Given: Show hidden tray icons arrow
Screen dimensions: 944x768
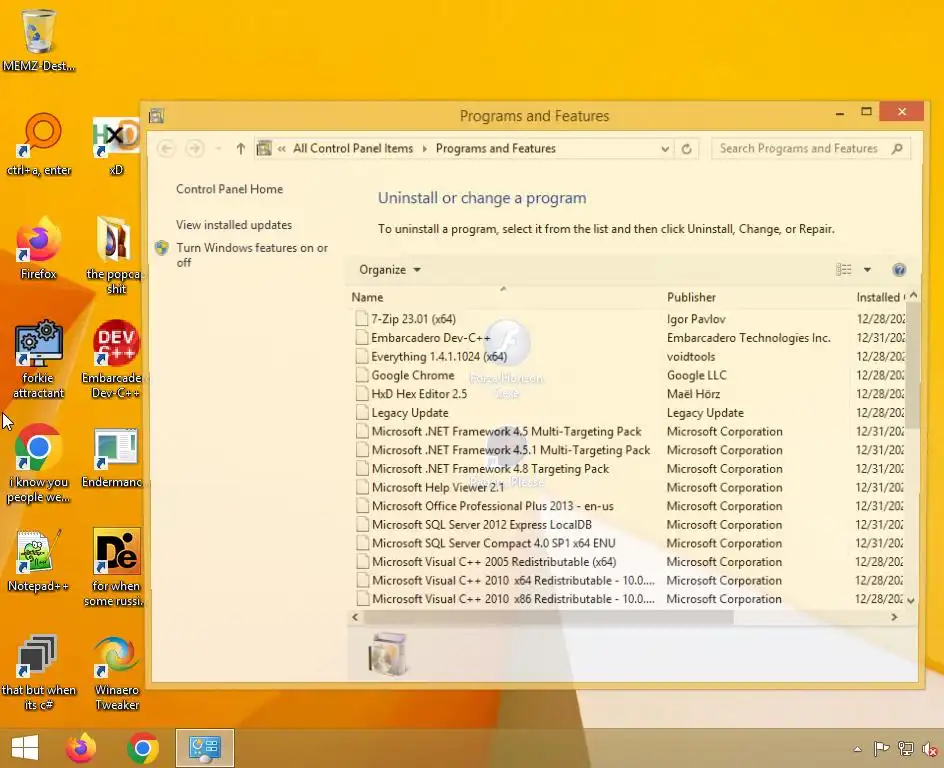Looking at the screenshot, I should point(857,749).
